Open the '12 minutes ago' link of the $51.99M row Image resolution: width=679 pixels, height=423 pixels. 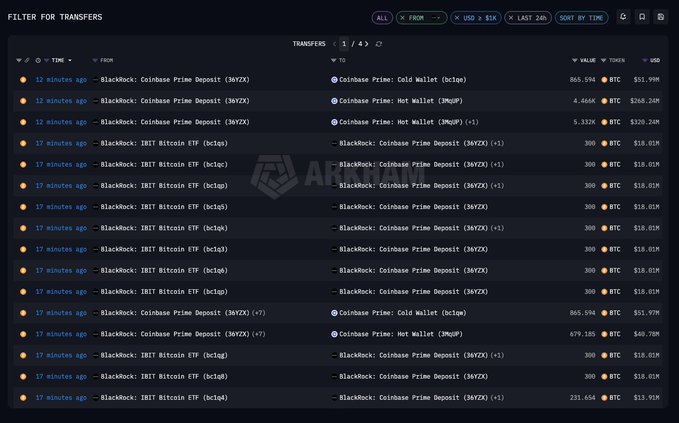click(x=61, y=80)
